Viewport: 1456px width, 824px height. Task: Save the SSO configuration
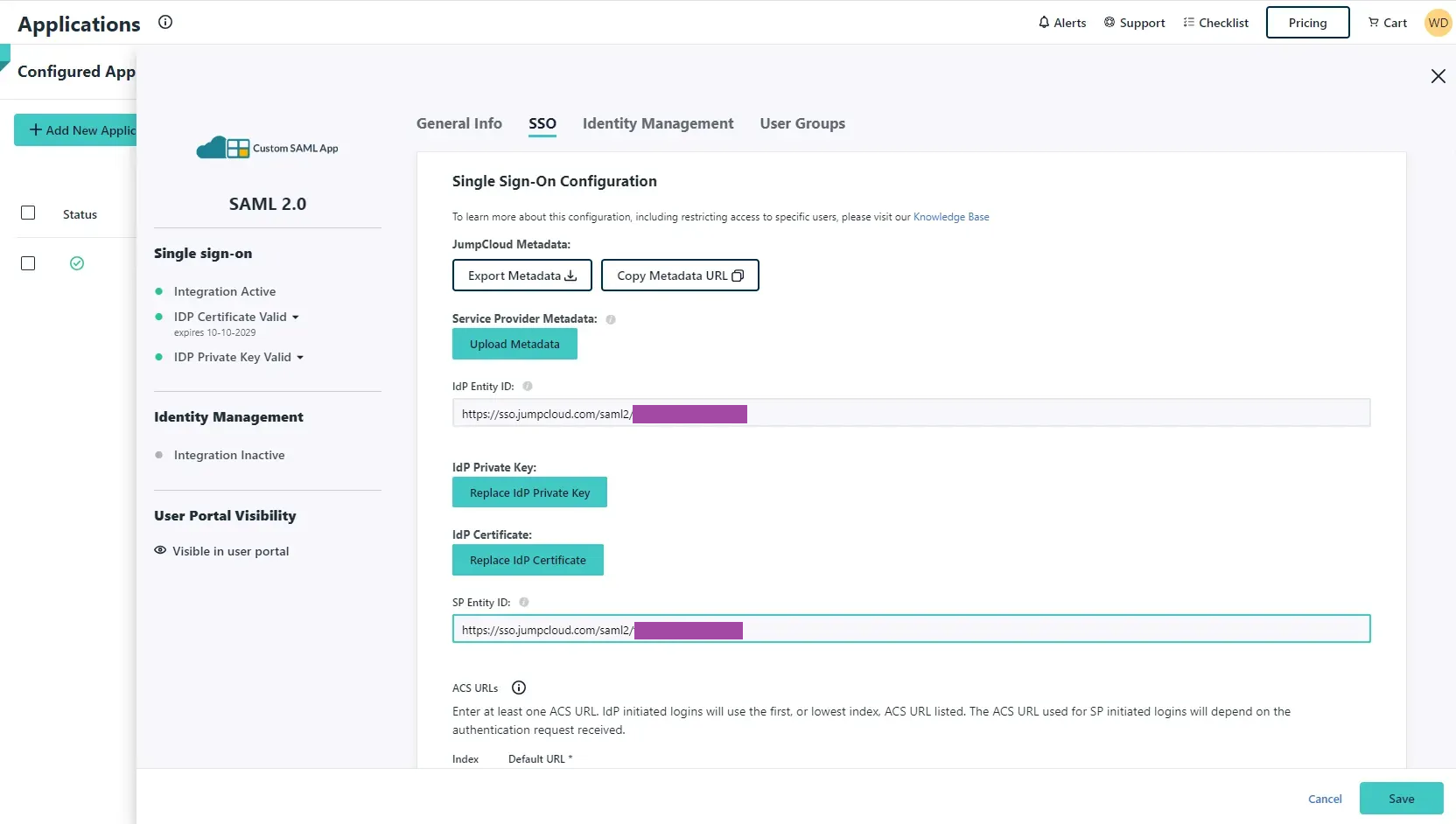click(1401, 799)
